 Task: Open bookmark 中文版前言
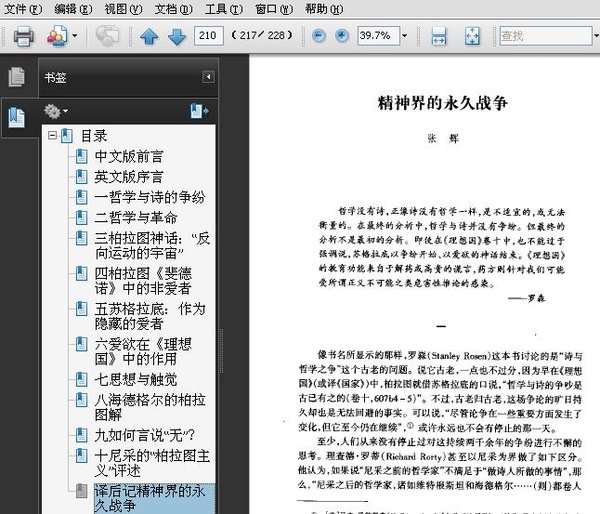(x=129, y=156)
